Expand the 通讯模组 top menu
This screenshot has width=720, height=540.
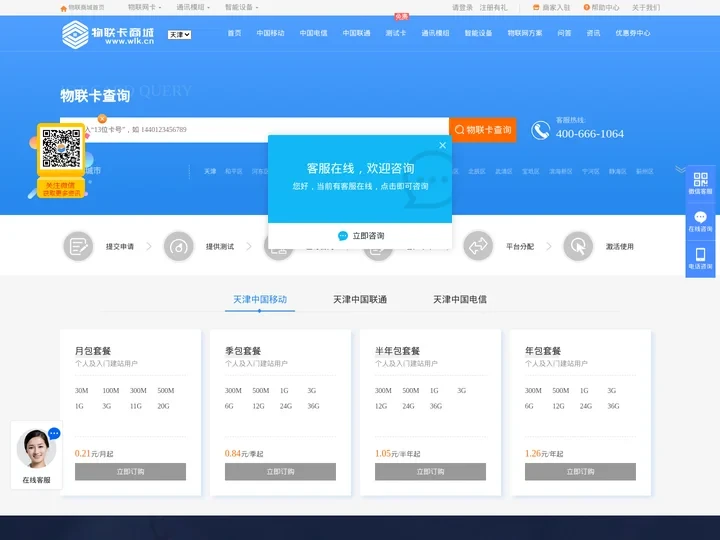point(193,7)
